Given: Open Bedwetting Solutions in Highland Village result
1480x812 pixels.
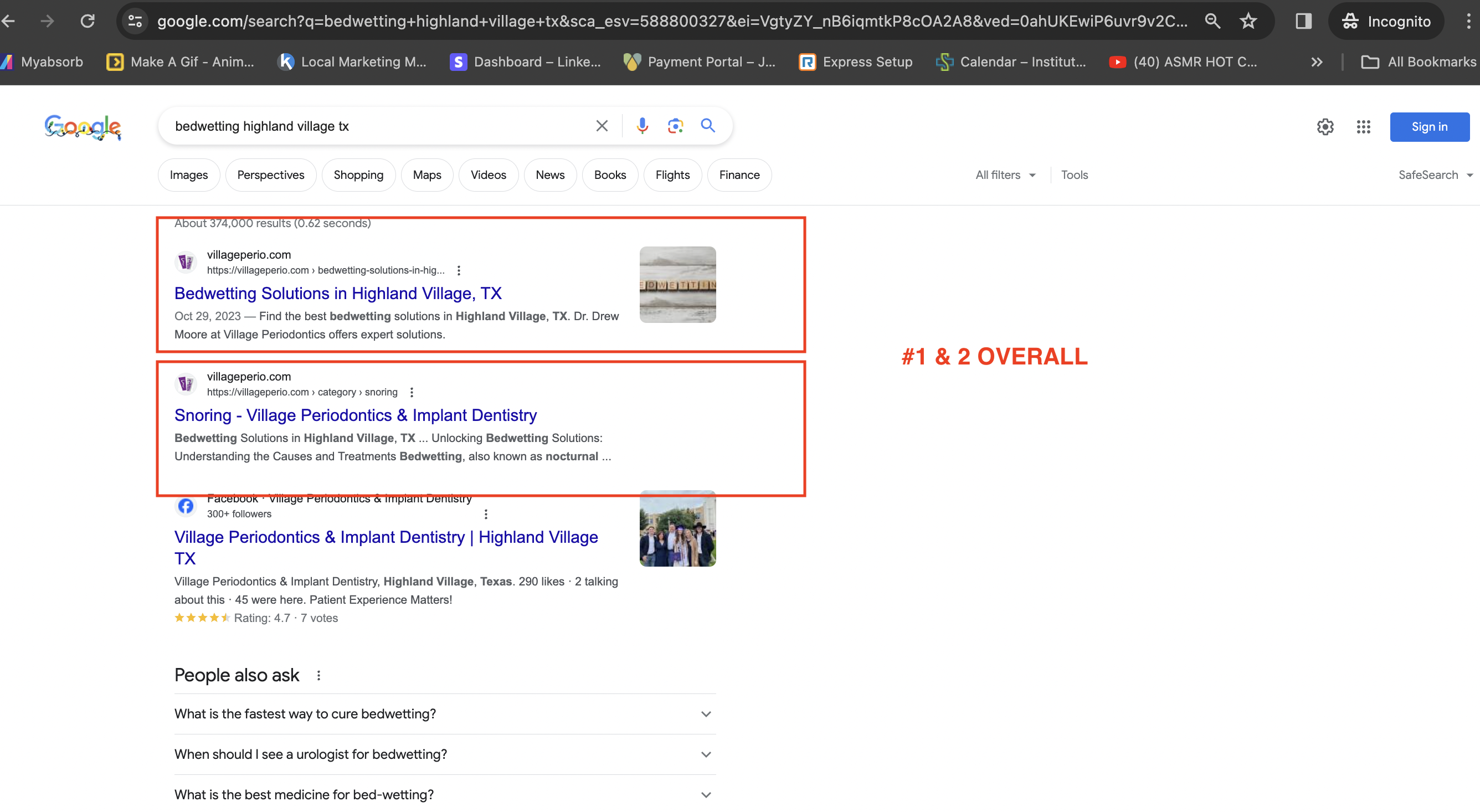Looking at the screenshot, I should click(x=338, y=293).
